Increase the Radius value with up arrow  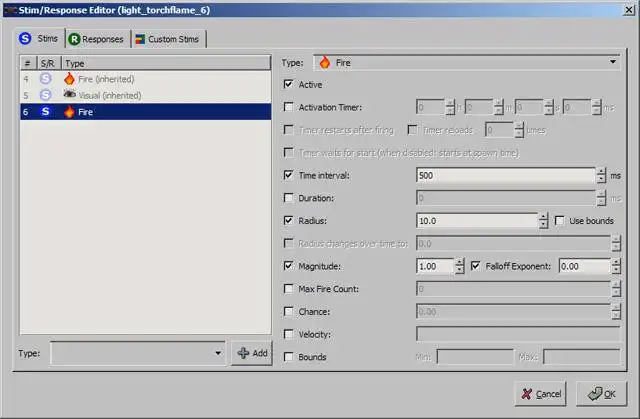coord(543,217)
